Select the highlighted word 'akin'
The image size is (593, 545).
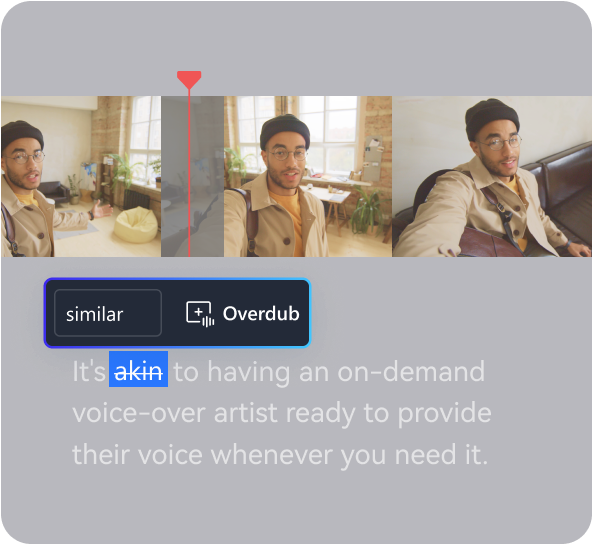tap(138, 370)
